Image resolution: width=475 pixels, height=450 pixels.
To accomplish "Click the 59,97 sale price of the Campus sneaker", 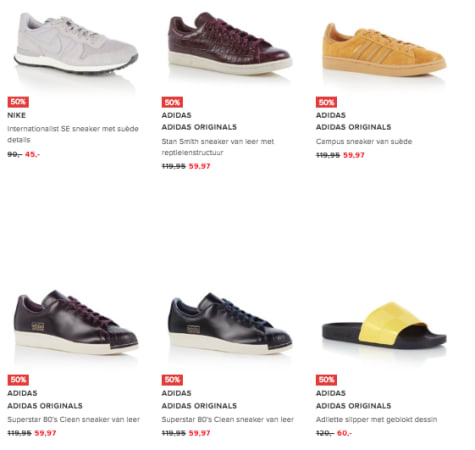I will tap(354, 155).
